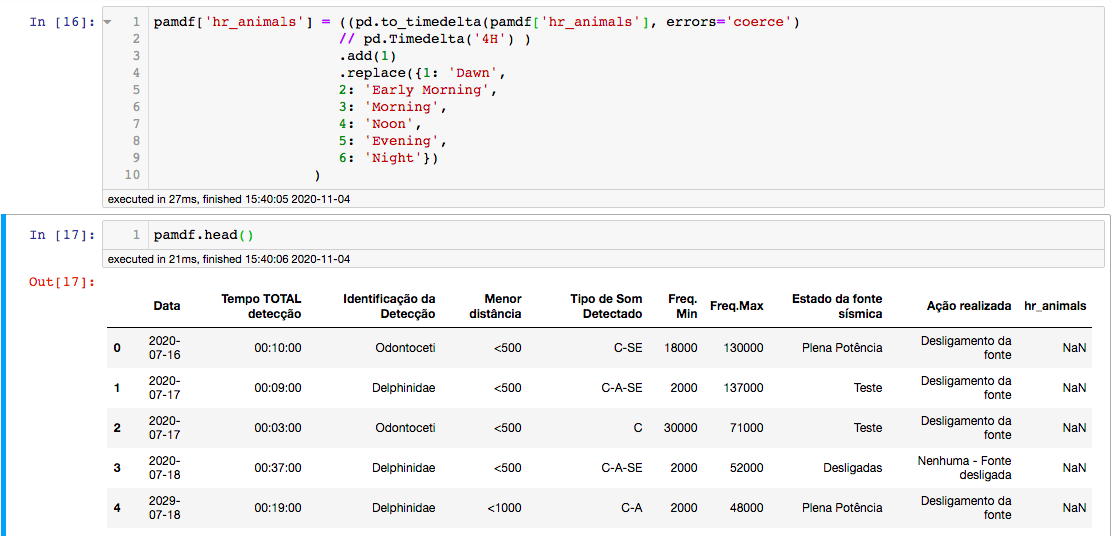Image resolution: width=1114 pixels, height=536 pixels.
Task: Click the 00:37:00 detection time cell
Action: (277, 468)
